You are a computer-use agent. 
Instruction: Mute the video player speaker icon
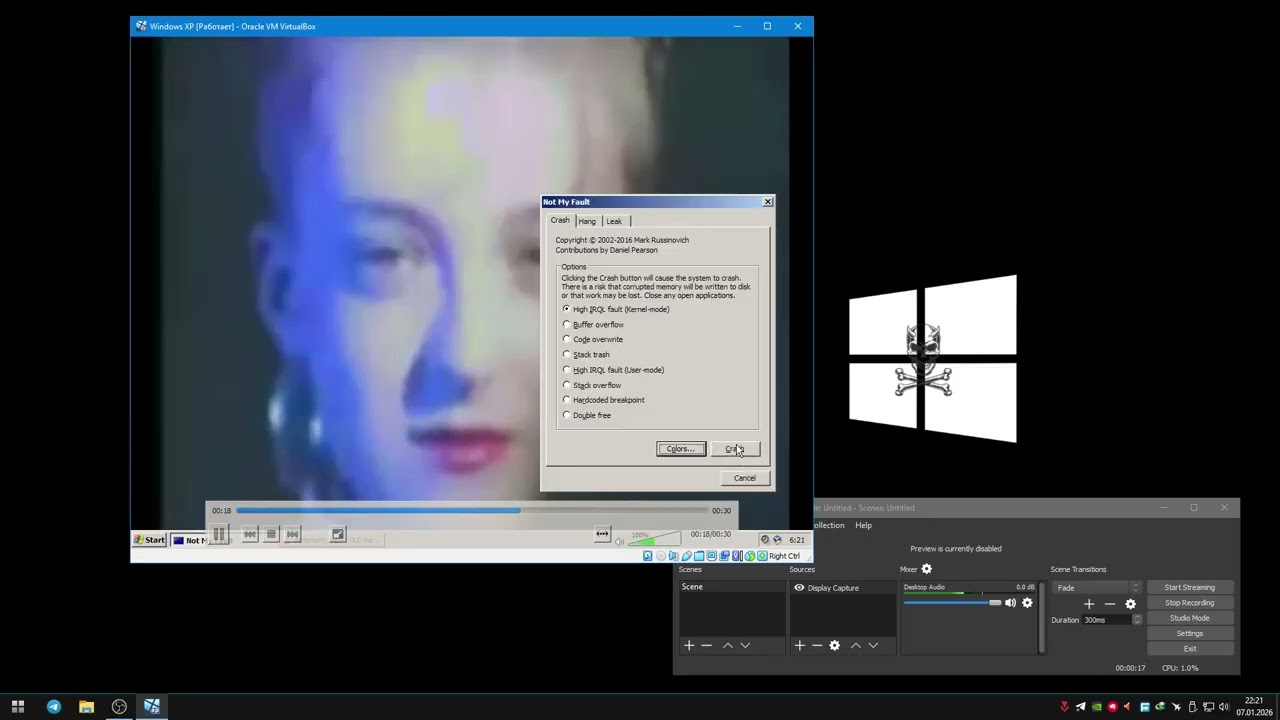[x=619, y=541]
